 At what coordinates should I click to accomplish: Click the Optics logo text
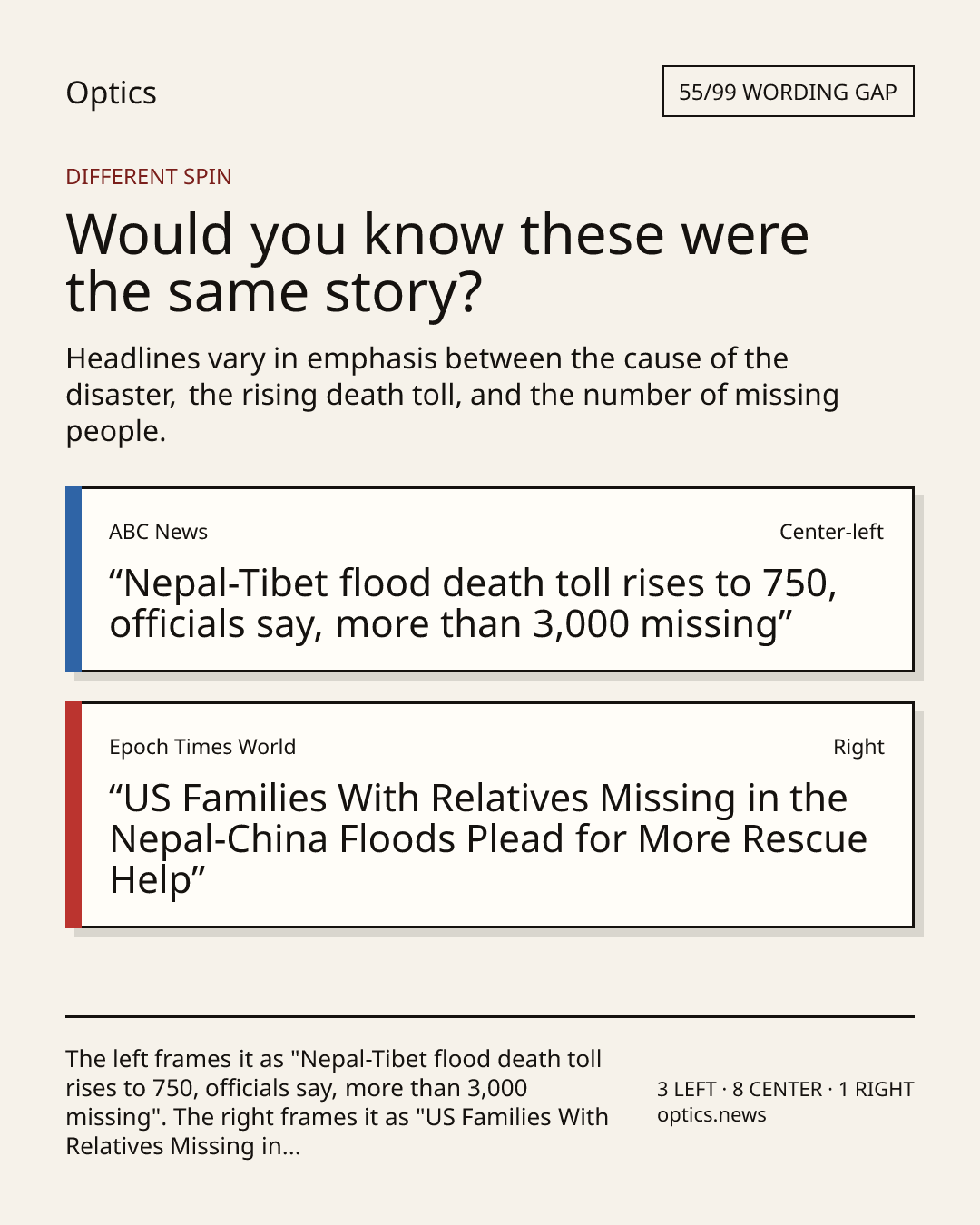tap(111, 93)
